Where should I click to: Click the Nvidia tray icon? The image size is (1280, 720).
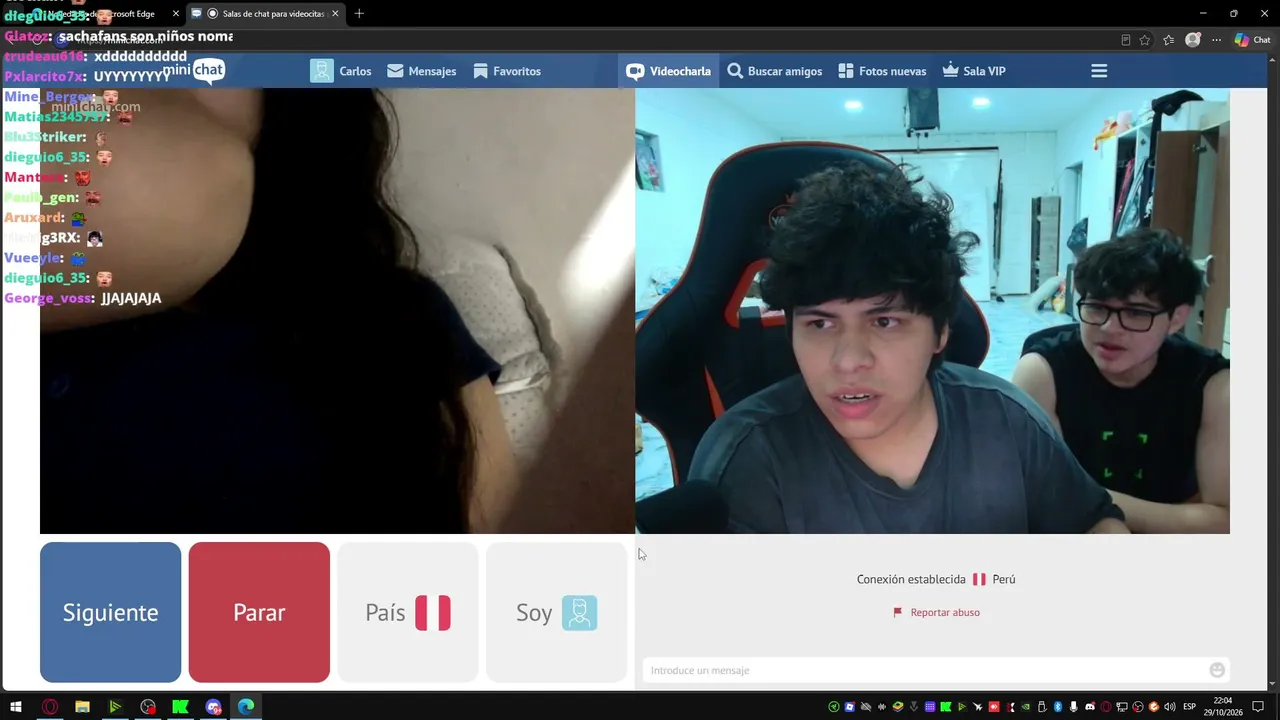[x=1026, y=707]
